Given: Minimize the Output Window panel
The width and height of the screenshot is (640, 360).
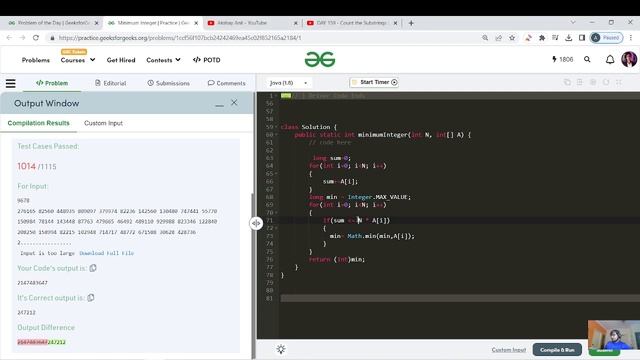Looking at the screenshot, I should pos(219,104).
